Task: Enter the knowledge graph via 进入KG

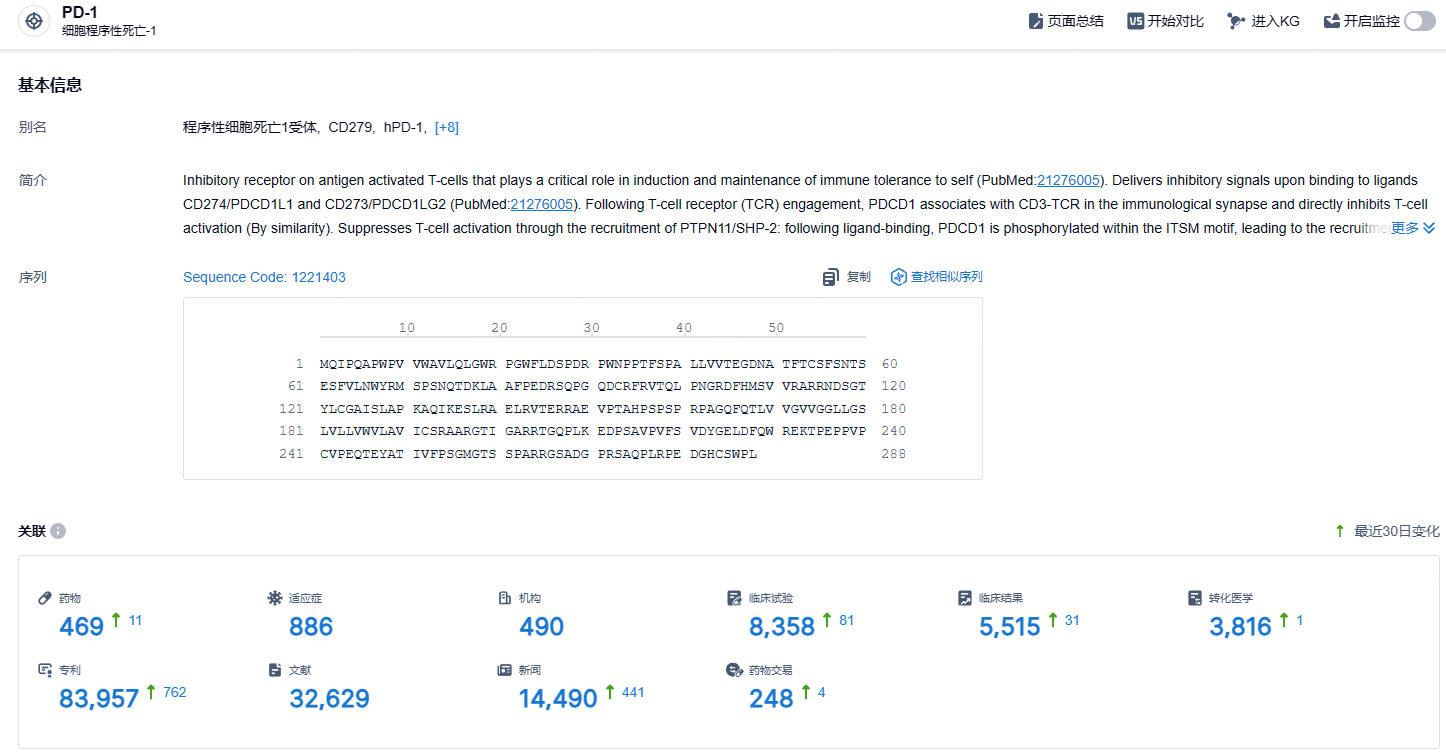Action: pos(1264,21)
